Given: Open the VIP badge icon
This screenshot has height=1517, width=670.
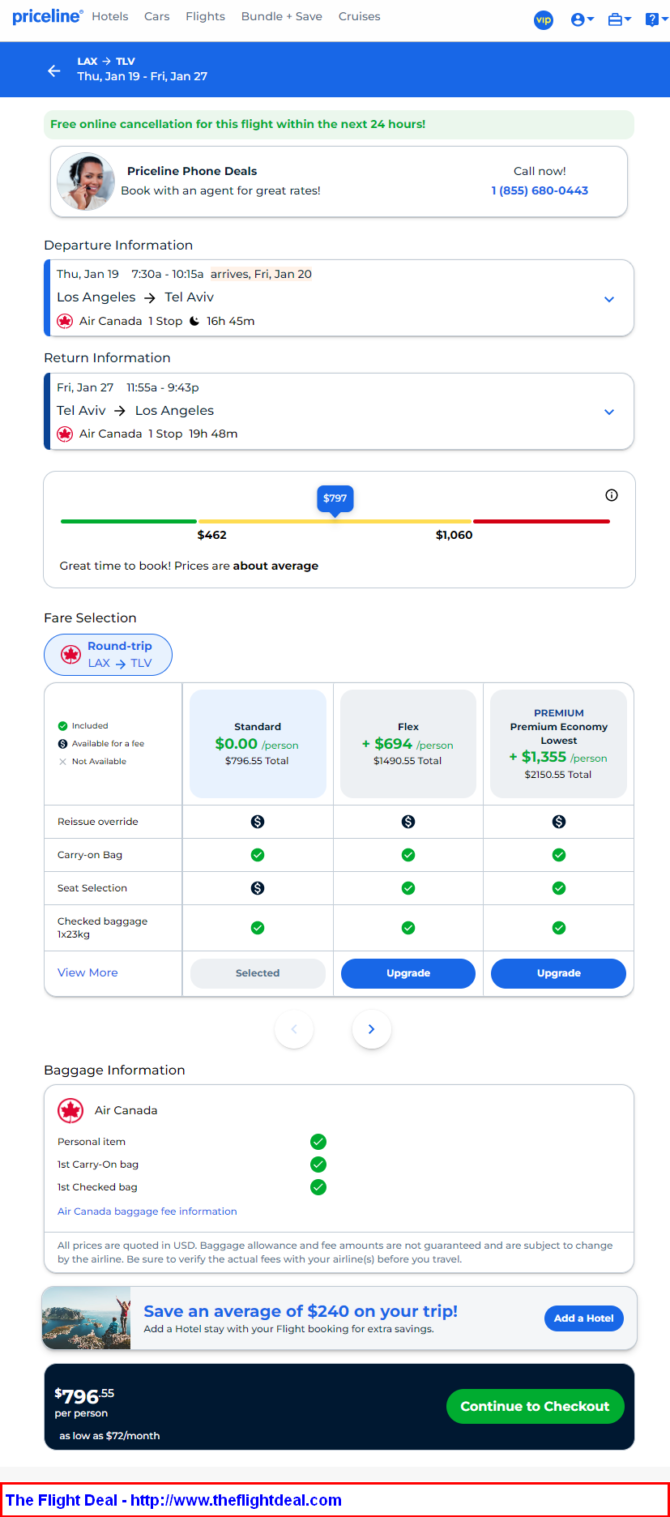Looking at the screenshot, I should 543,19.
